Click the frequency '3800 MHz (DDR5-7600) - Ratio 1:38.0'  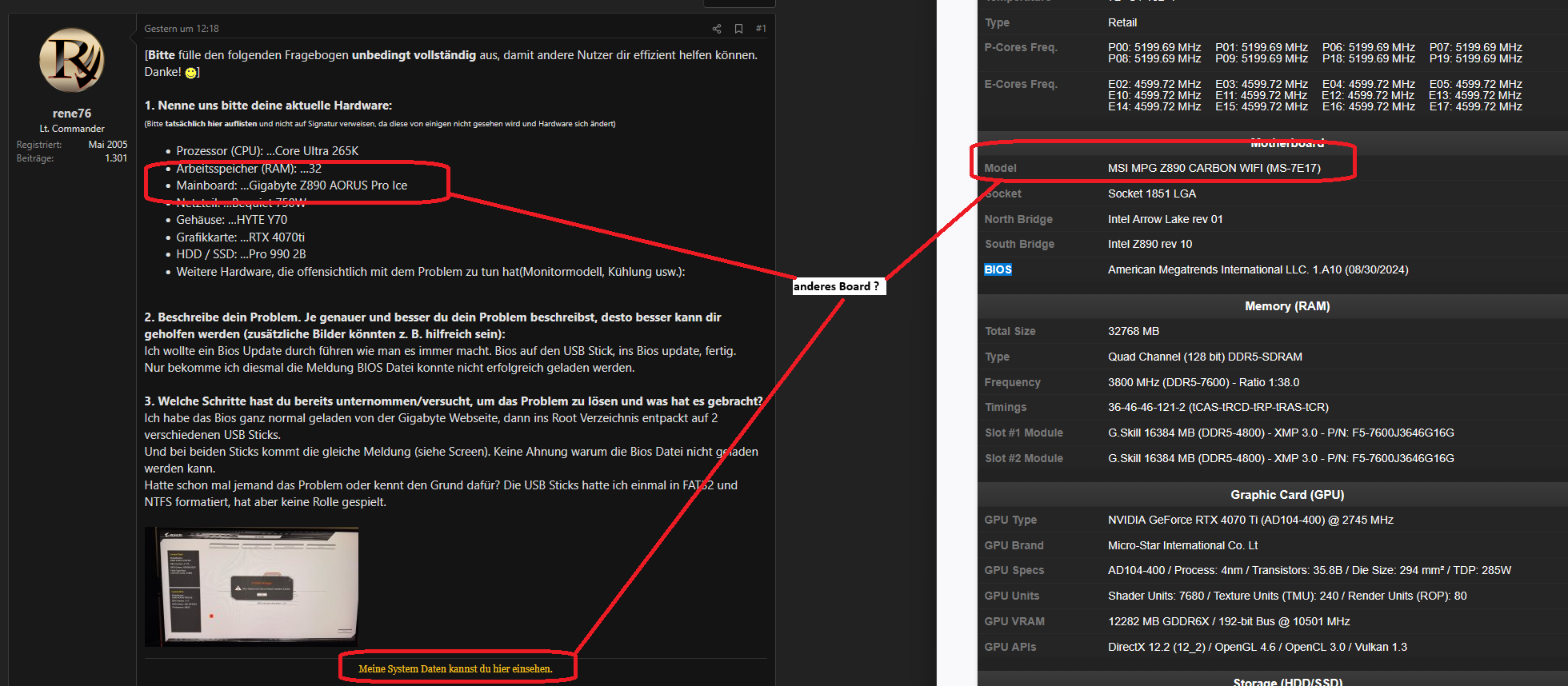[x=1203, y=382]
